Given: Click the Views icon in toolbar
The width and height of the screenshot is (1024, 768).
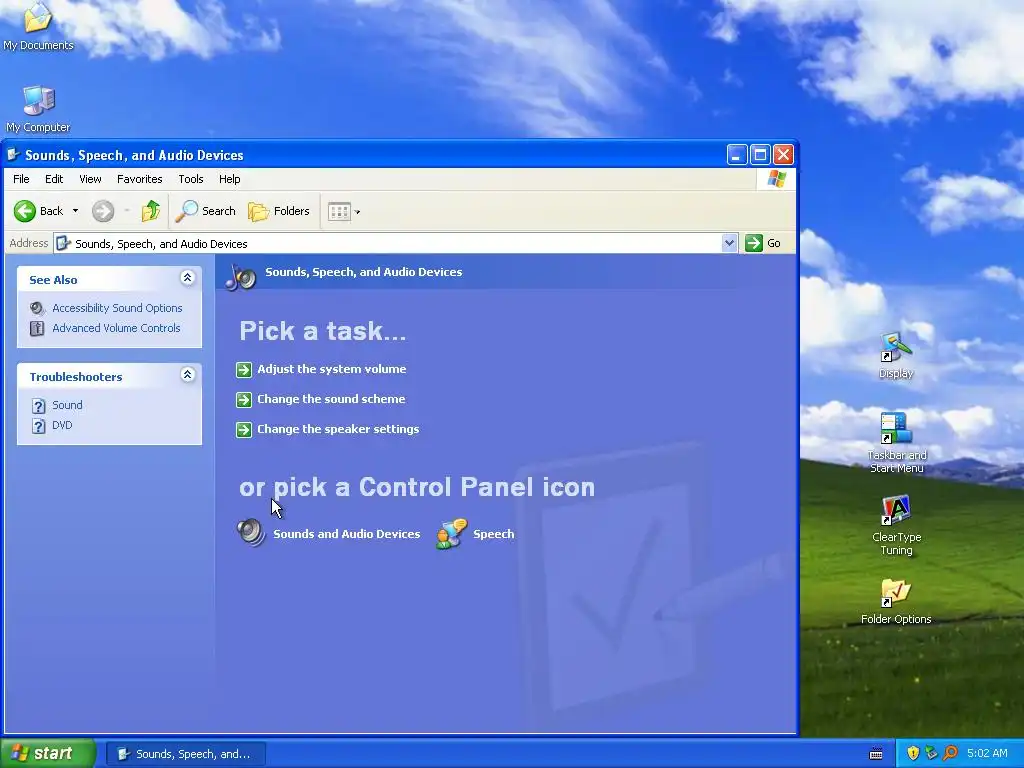Looking at the screenshot, I should click(x=339, y=212).
